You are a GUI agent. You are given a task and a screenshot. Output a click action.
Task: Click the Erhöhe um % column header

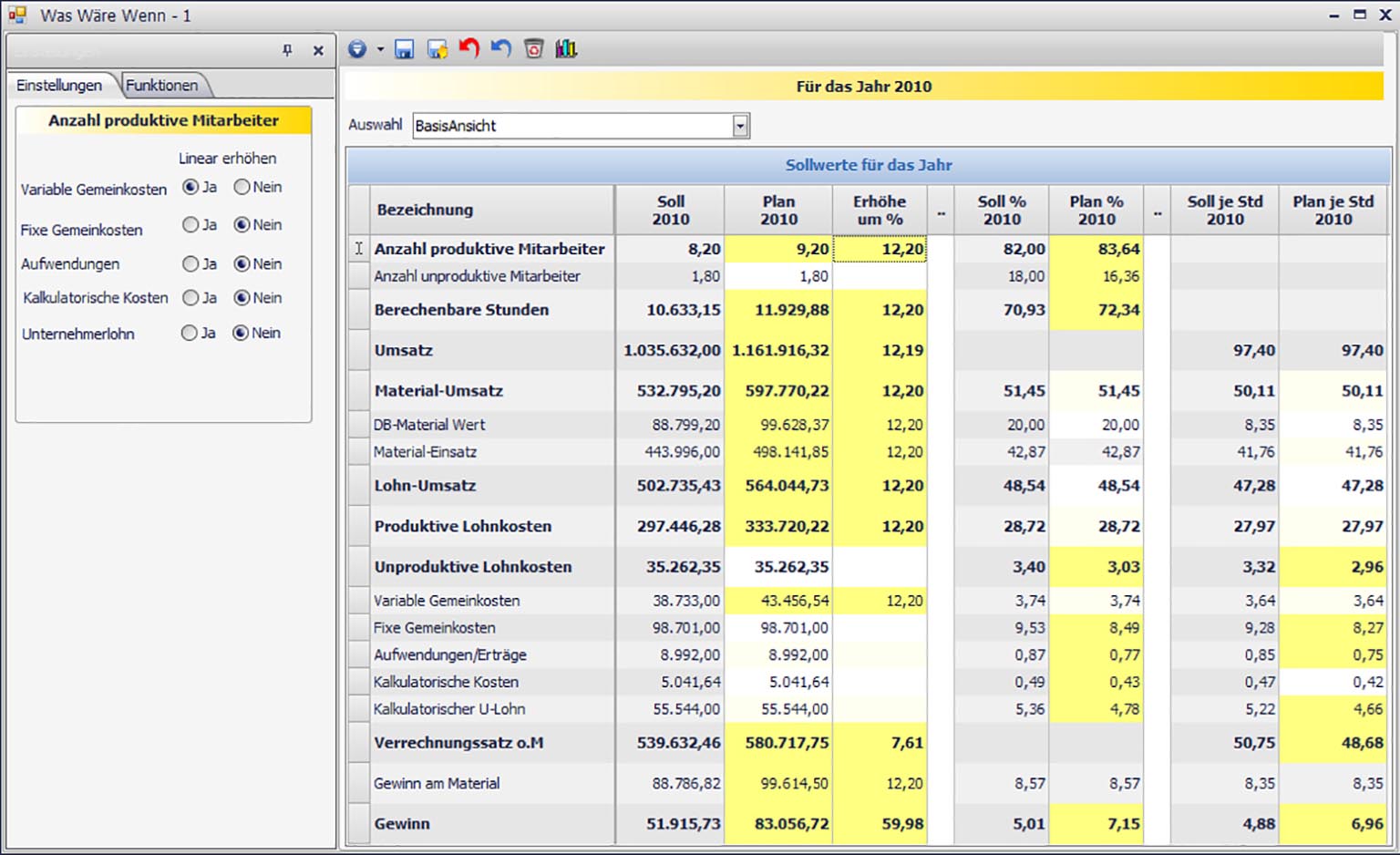coord(879,210)
